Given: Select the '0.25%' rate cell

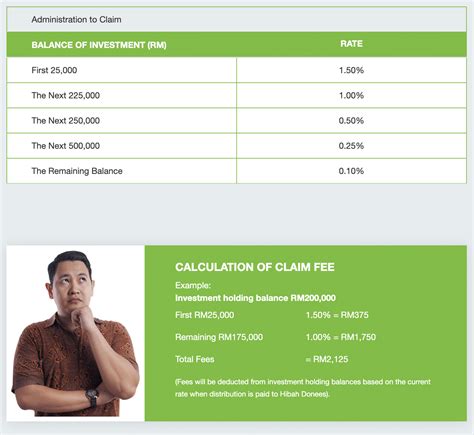Looking at the screenshot, I should (351, 146).
